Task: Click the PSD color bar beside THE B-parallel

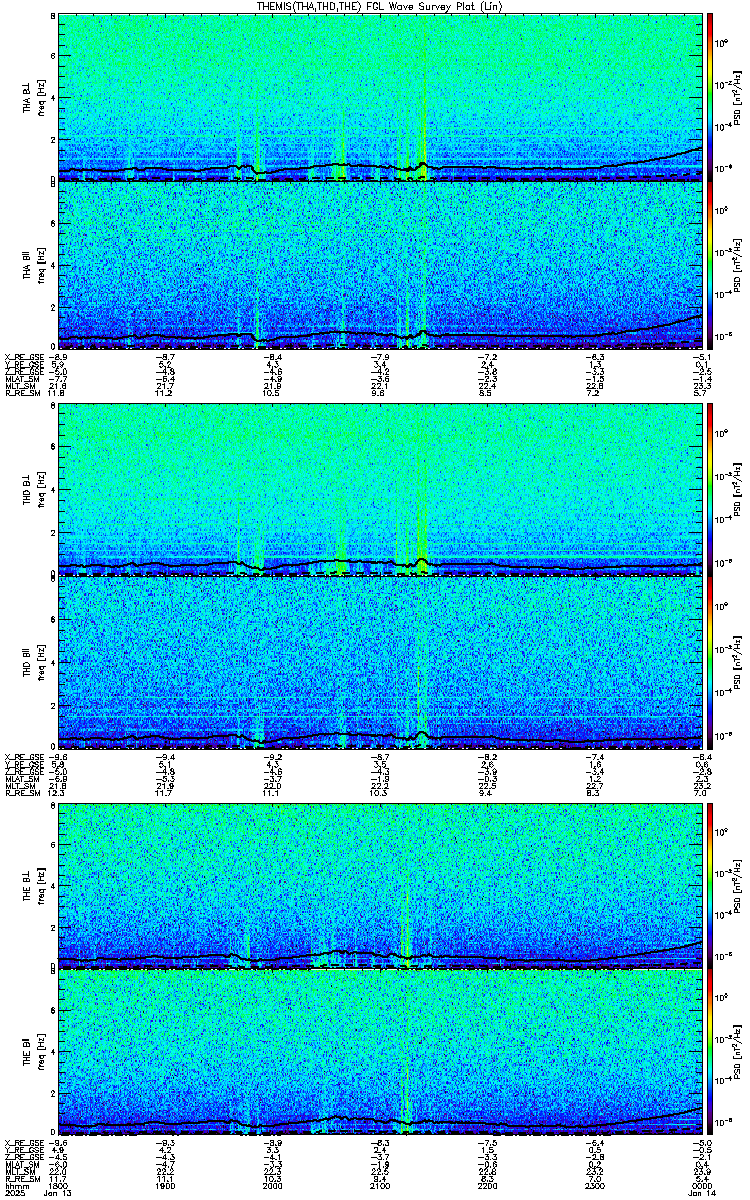Action: point(711,1054)
